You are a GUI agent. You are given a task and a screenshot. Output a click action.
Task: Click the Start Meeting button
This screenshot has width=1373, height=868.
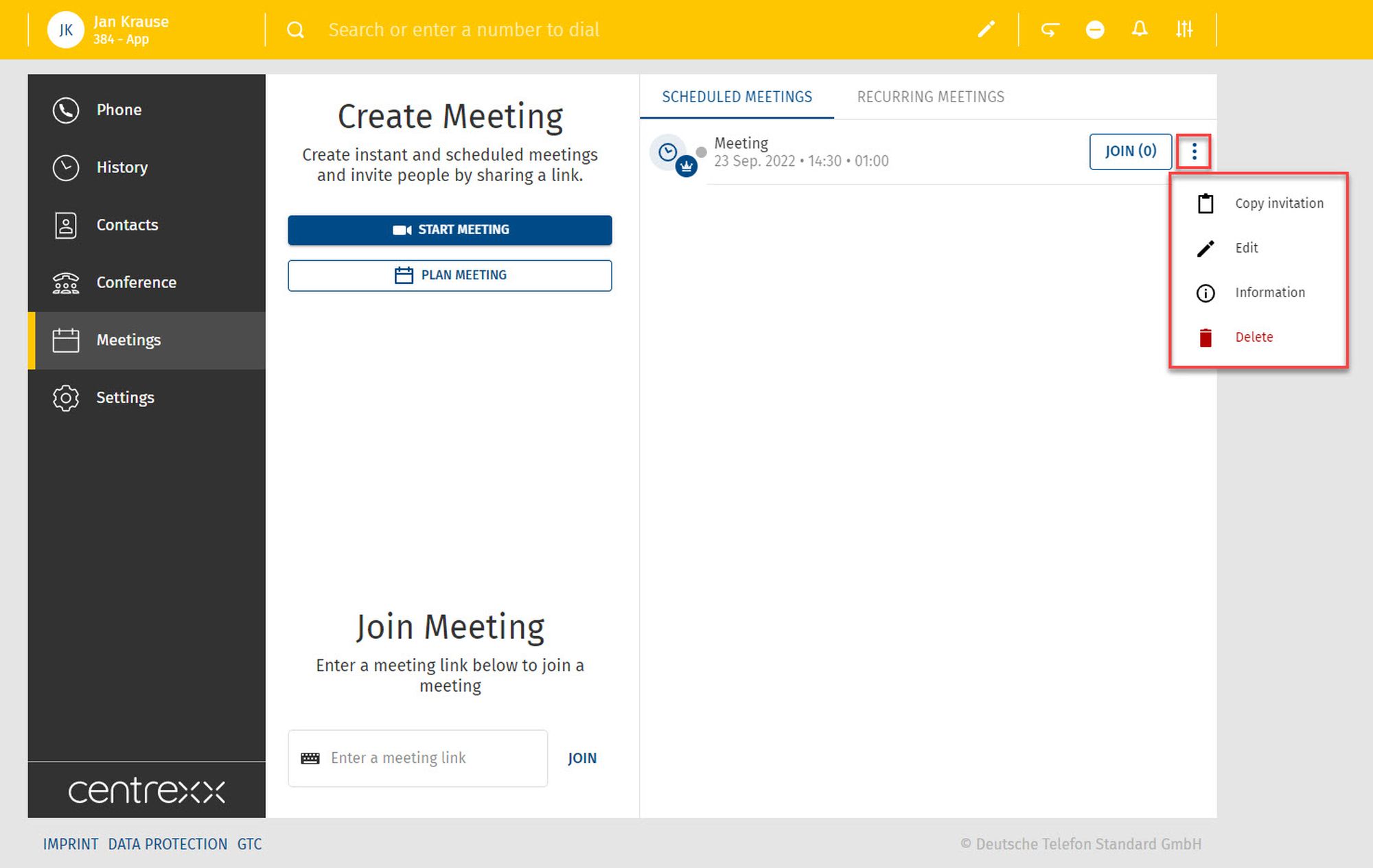coord(450,230)
